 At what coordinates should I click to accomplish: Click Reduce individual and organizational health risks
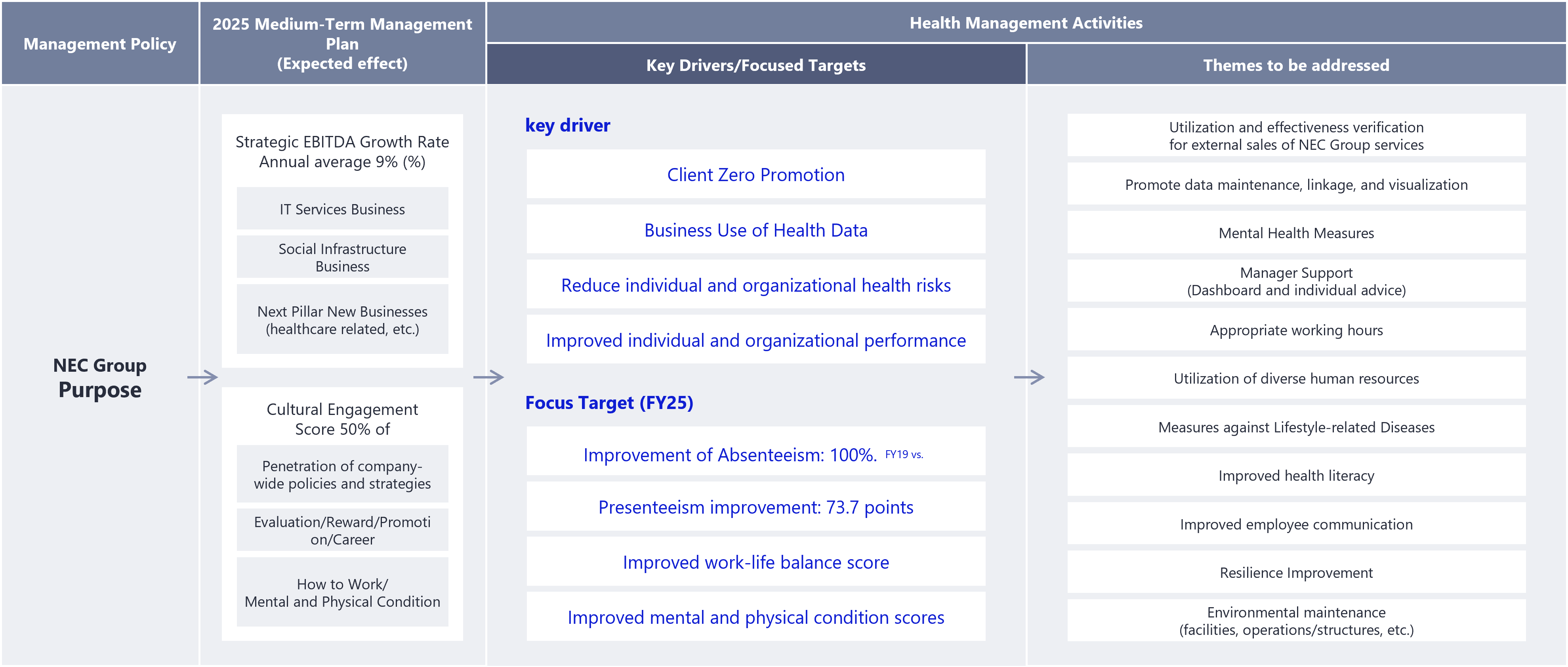[755, 285]
